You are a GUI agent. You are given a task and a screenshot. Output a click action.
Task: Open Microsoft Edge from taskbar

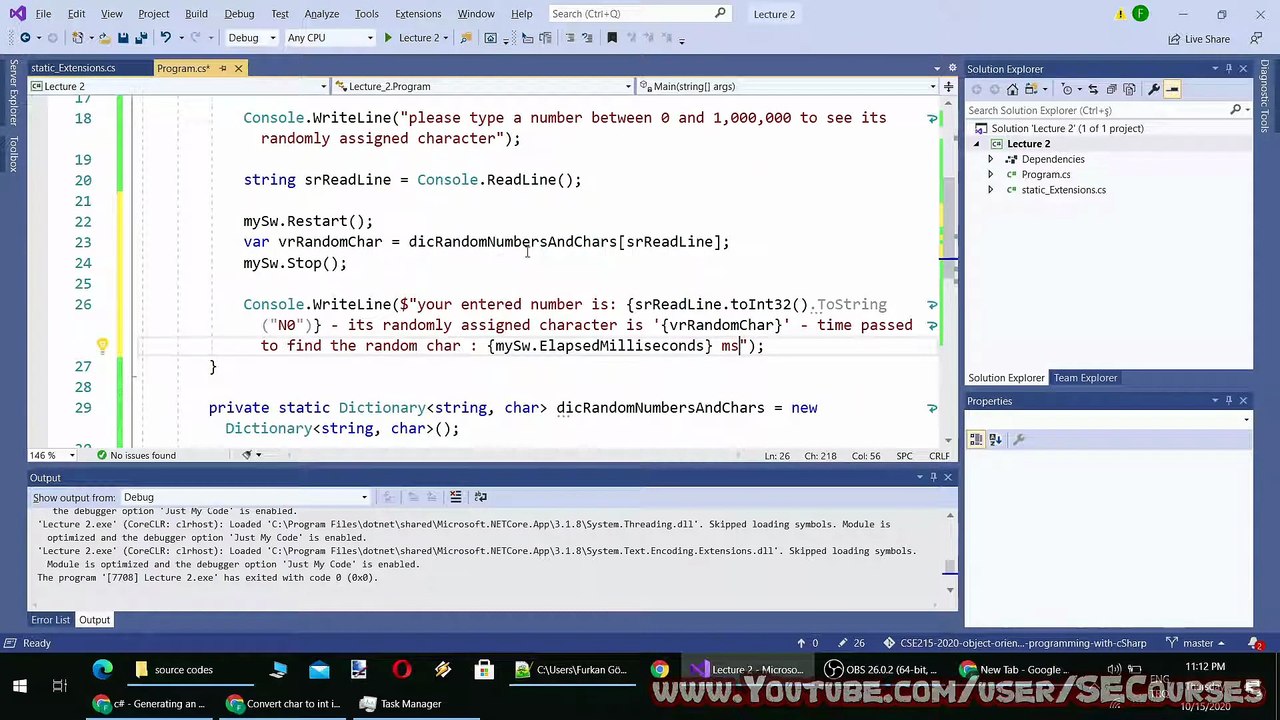tap(103, 670)
